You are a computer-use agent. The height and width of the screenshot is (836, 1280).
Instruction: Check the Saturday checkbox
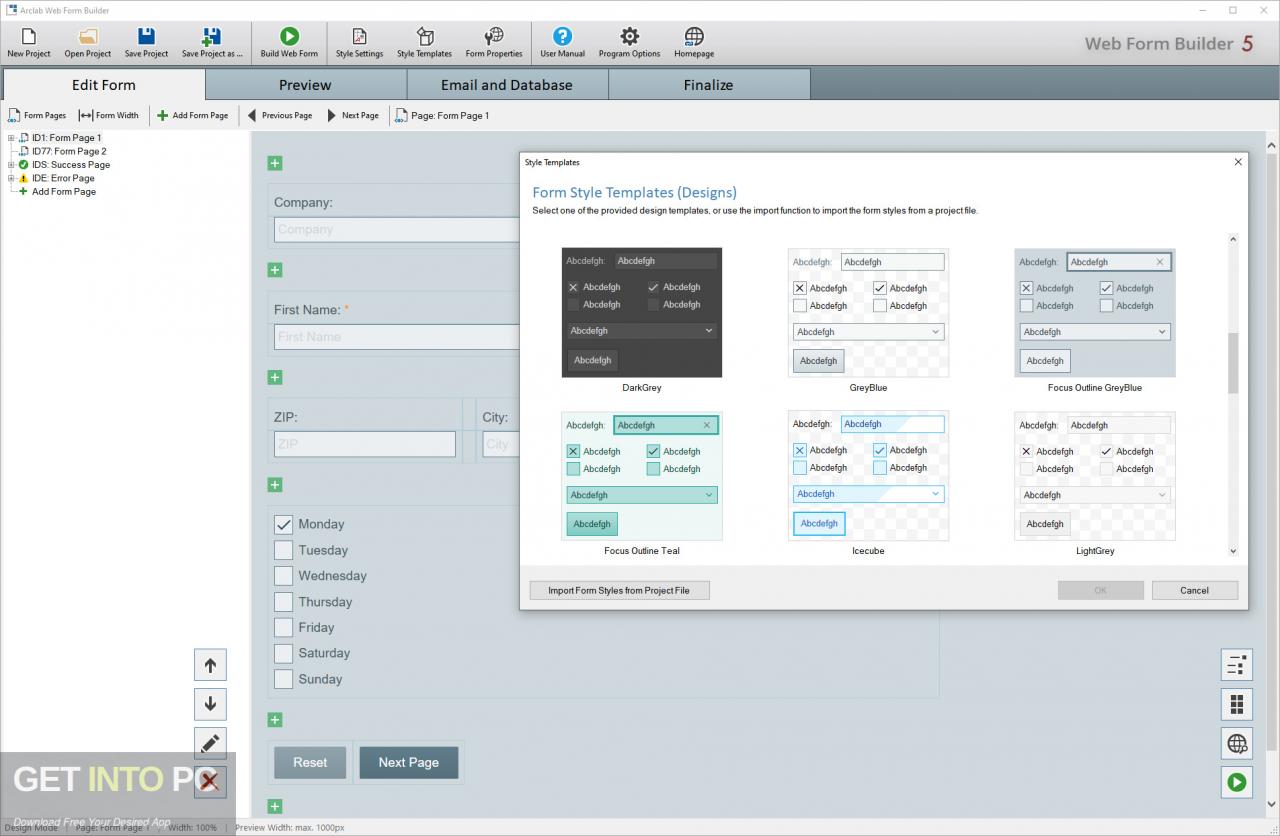(x=283, y=653)
